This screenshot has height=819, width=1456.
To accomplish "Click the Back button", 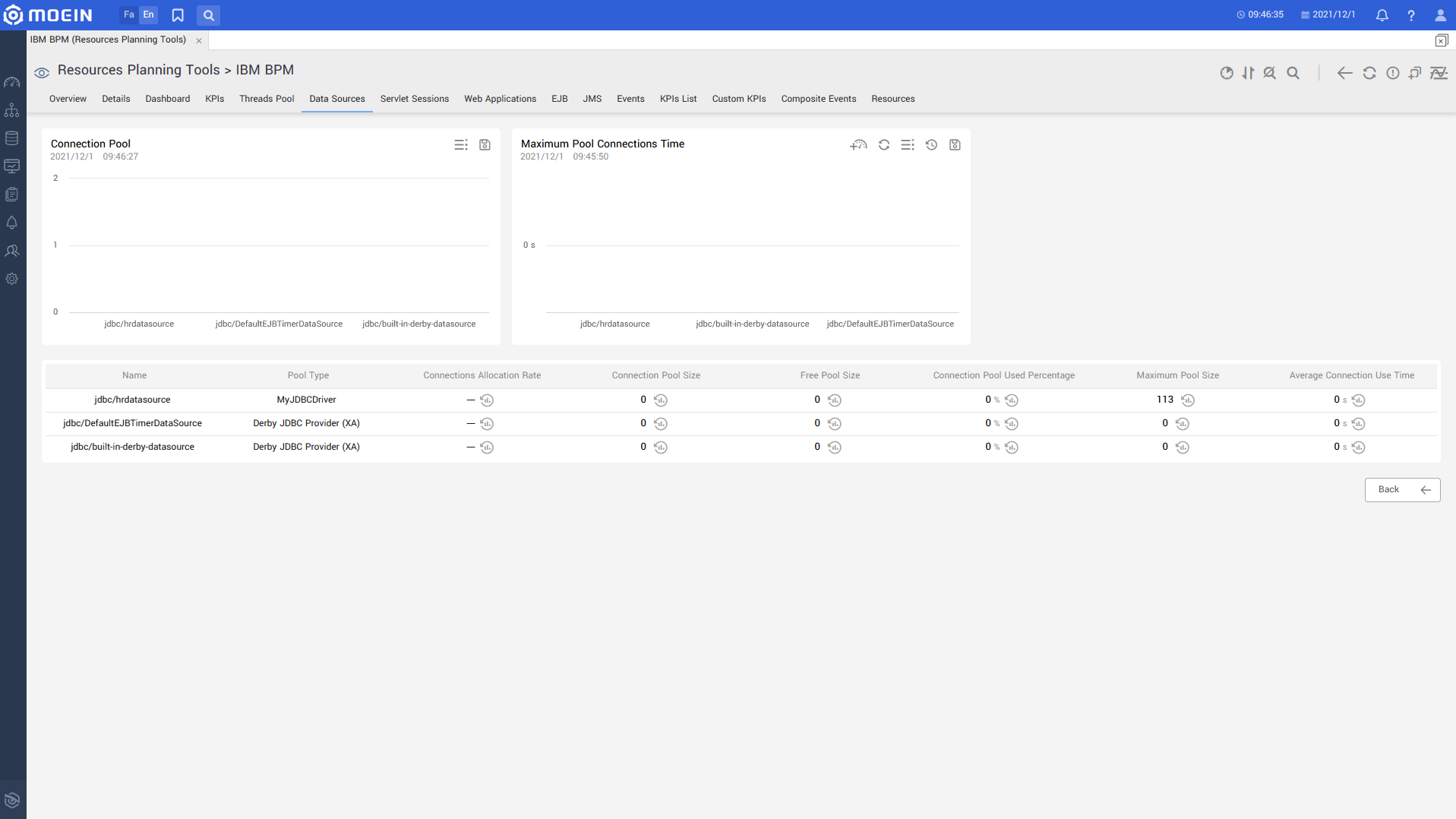I will click(x=1402, y=490).
